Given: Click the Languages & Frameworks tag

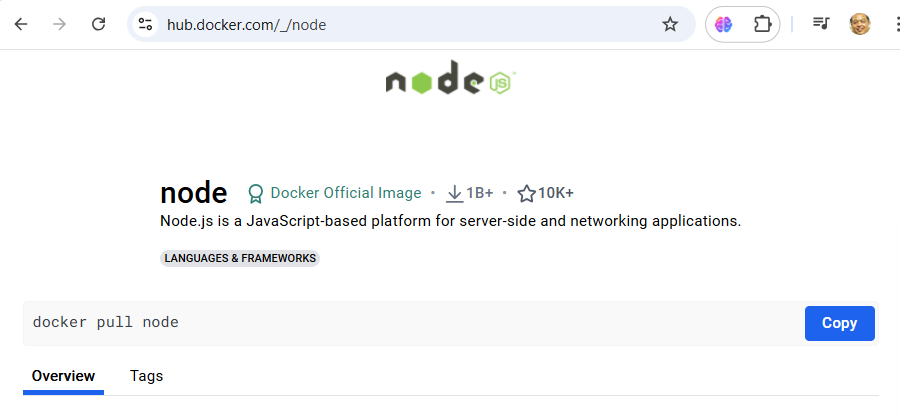Looking at the screenshot, I should tap(240, 258).
